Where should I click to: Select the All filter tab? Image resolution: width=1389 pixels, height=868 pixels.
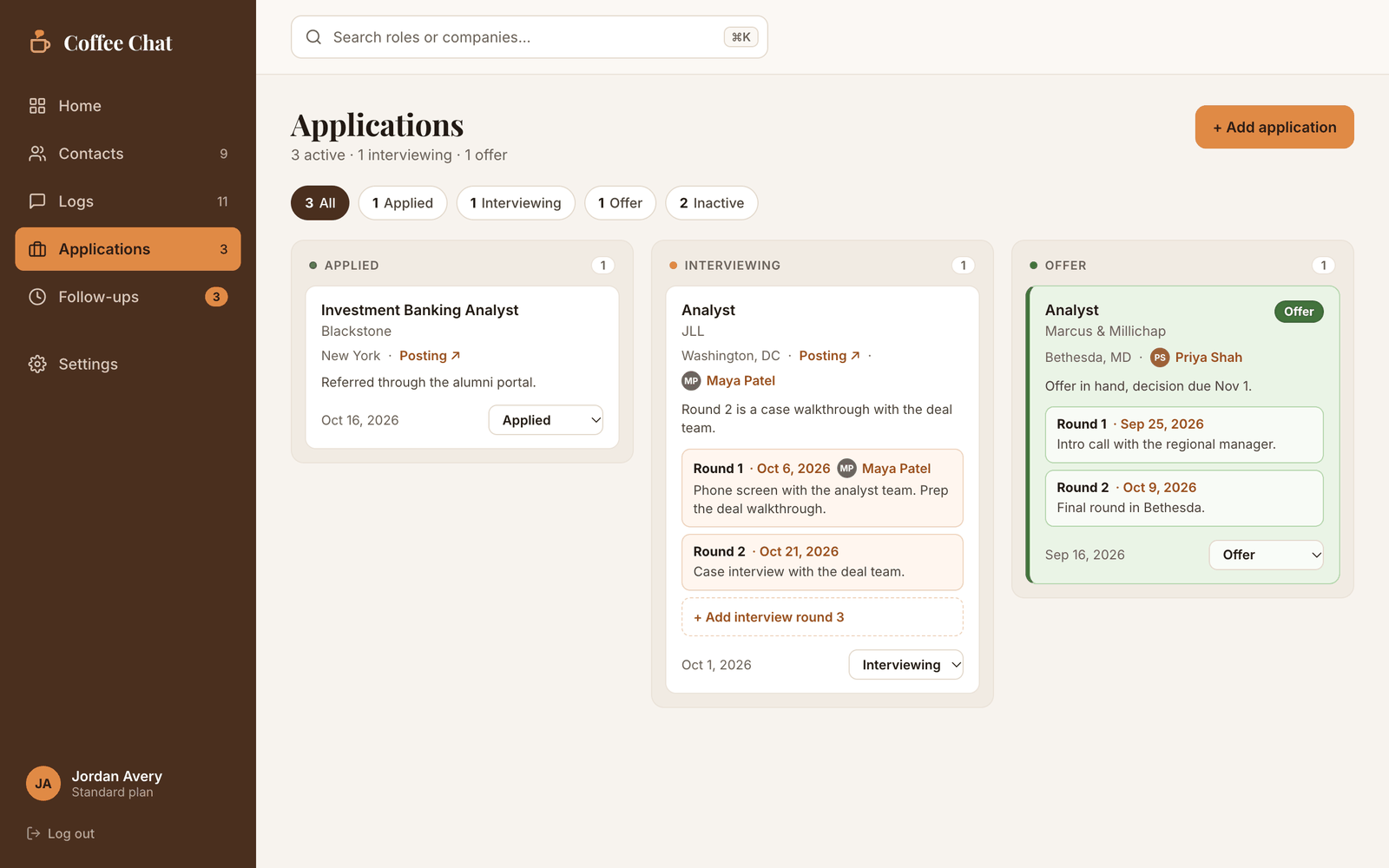click(x=320, y=203)
